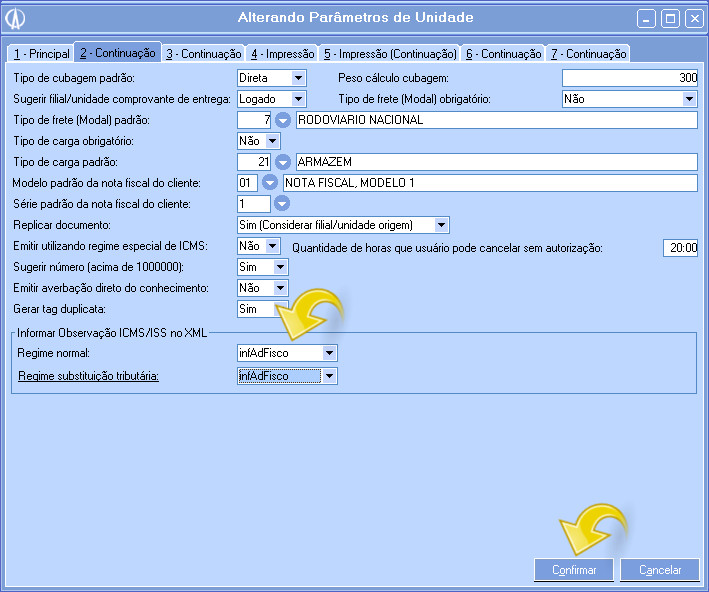The width and height of the screenshot is (709, 592).
Task: Open 5 - Impressão (Continuação) tab
Action: coord(390,54)
